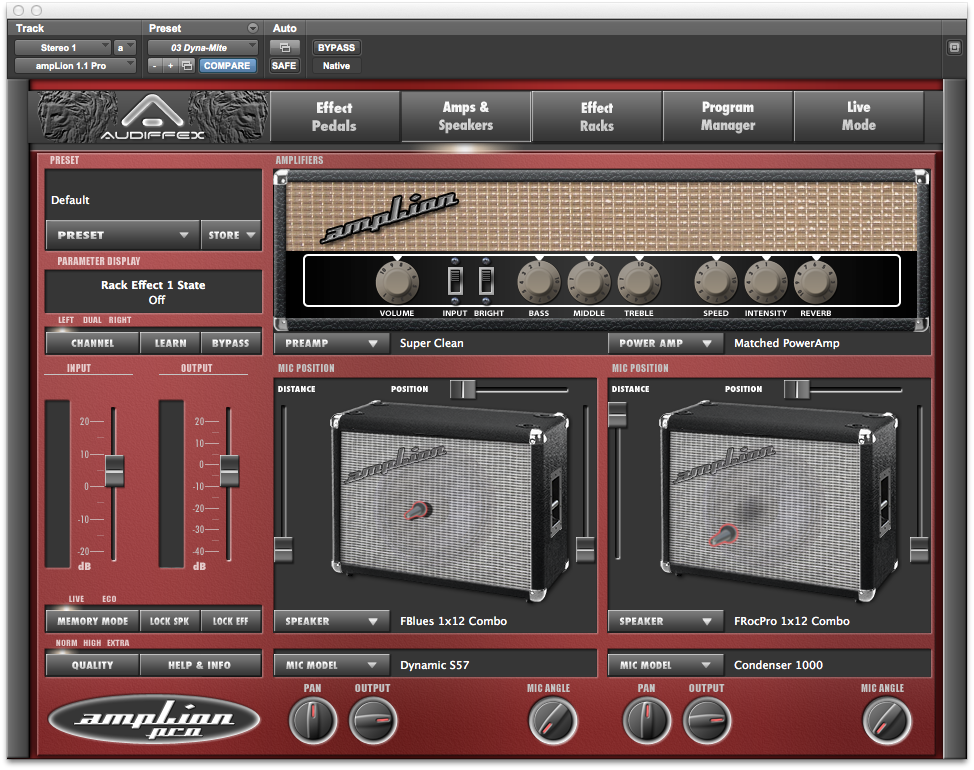Click the microphone on the FBlues speaker cabinet
Viewport: 974px width, 770px height.
pos(418,511)
